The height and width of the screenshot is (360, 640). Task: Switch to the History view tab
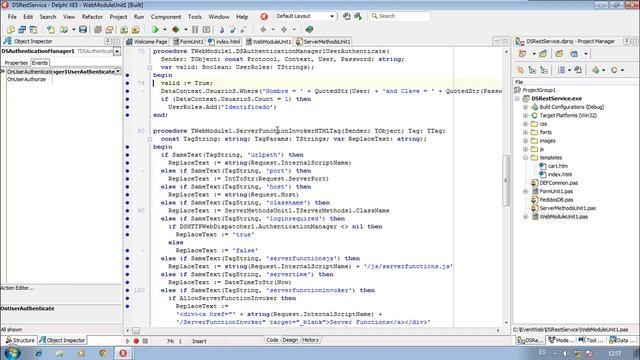coord(311,340)
